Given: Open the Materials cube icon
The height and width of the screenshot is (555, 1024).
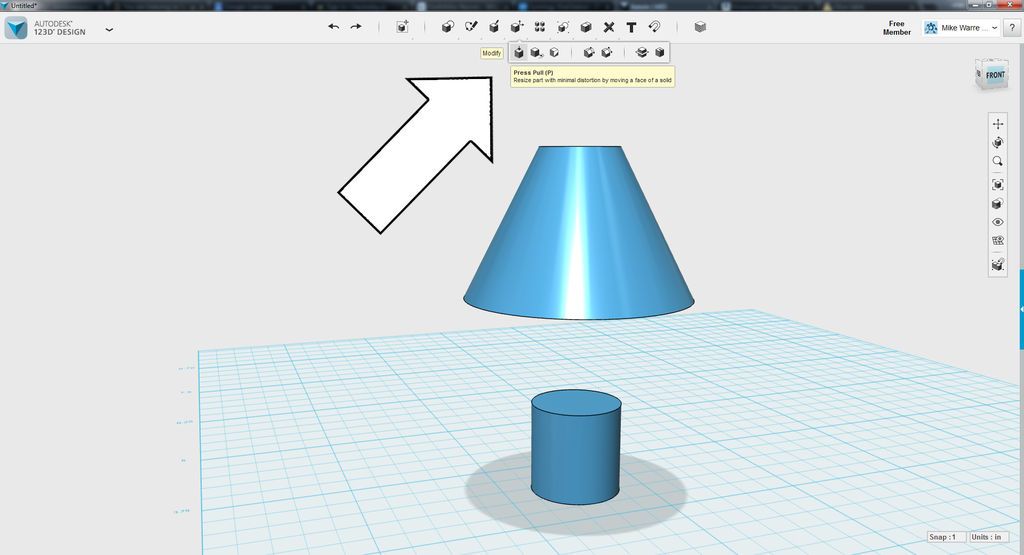Looking at the screenshot, I should tap(700, 27).
